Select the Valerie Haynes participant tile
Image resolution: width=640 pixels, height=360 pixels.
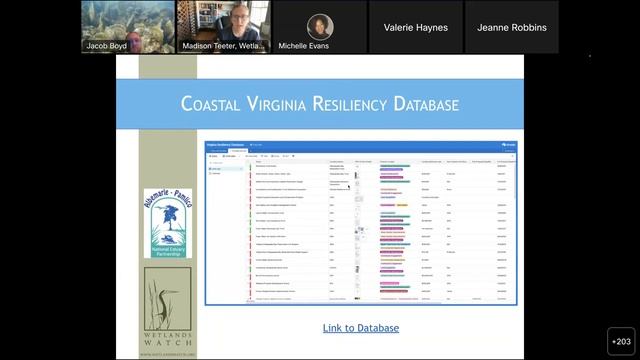click(416, 27)
